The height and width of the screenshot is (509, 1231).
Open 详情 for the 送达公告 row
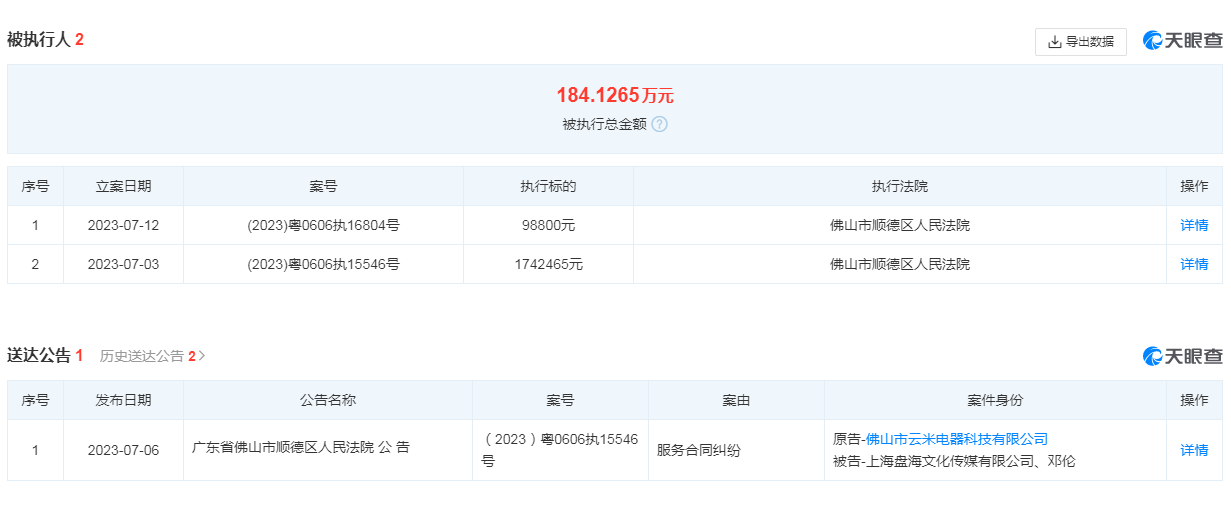[x=1194, y=450]
